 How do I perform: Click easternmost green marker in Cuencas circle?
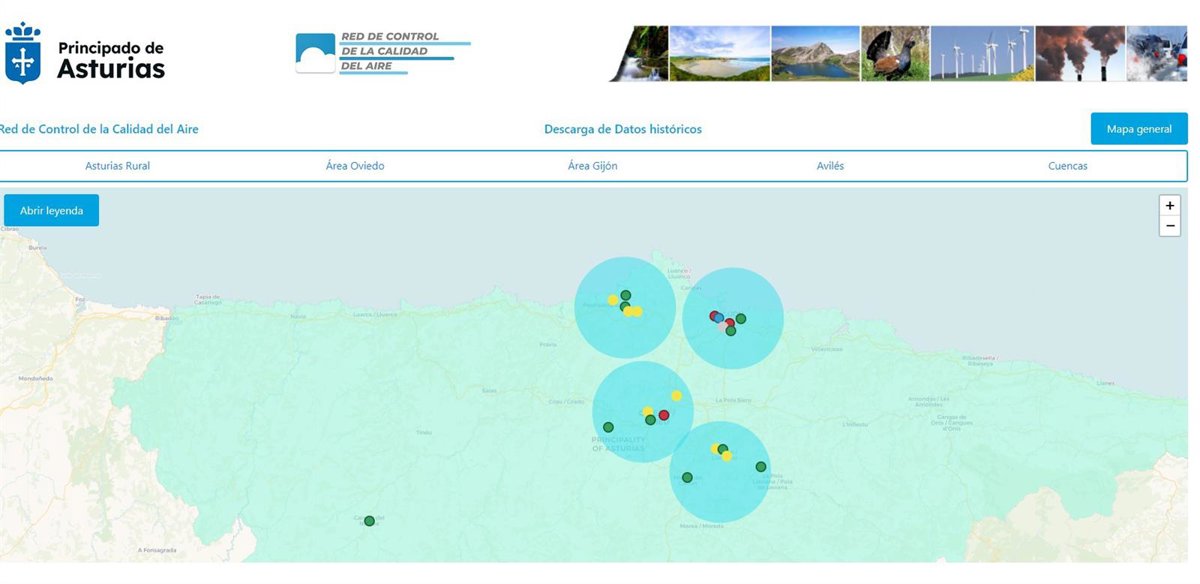click(x=761, y=467)
